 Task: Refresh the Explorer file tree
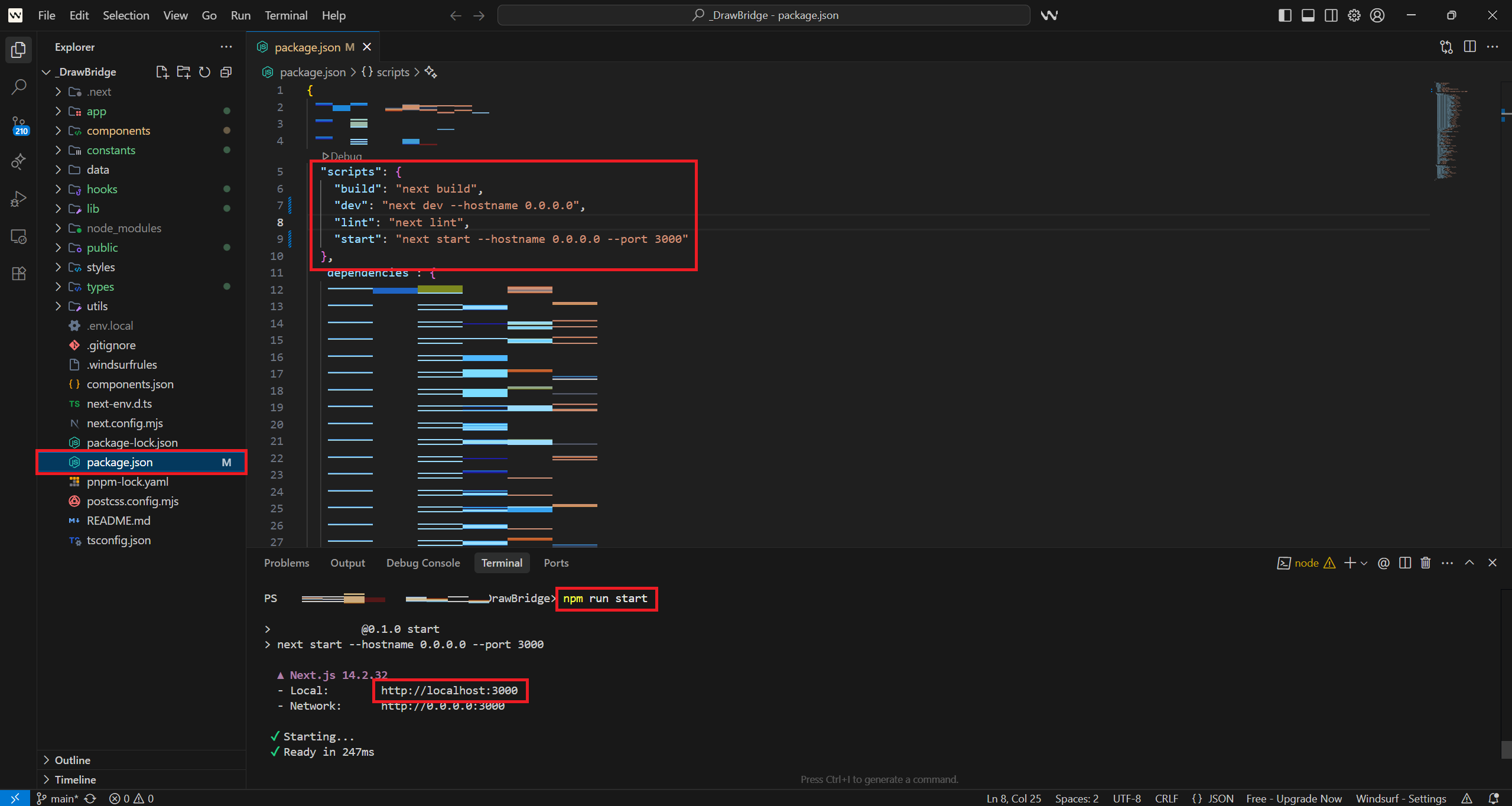[x=204, y=72]
